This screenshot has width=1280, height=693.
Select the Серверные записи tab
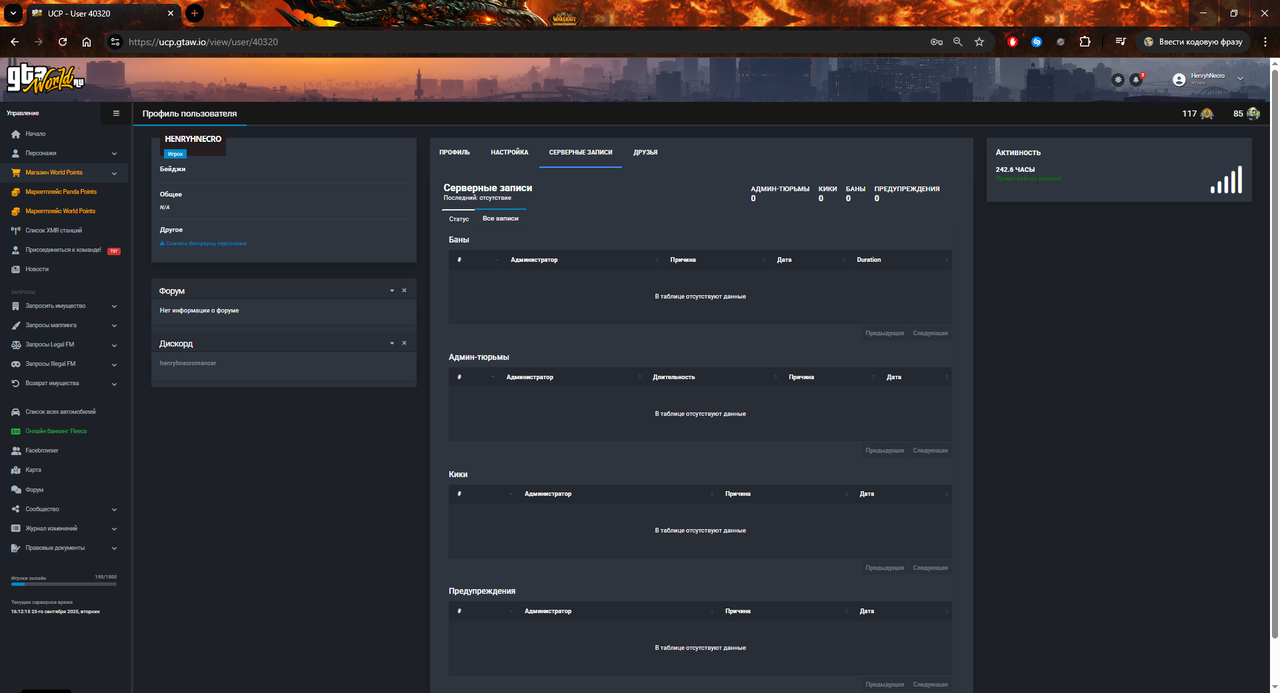[x=580, y=153]
